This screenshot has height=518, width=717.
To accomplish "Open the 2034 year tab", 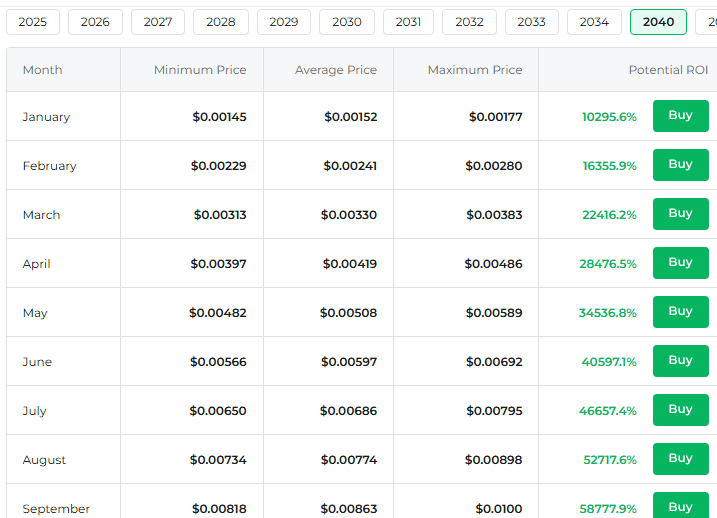I will [594, 22].
